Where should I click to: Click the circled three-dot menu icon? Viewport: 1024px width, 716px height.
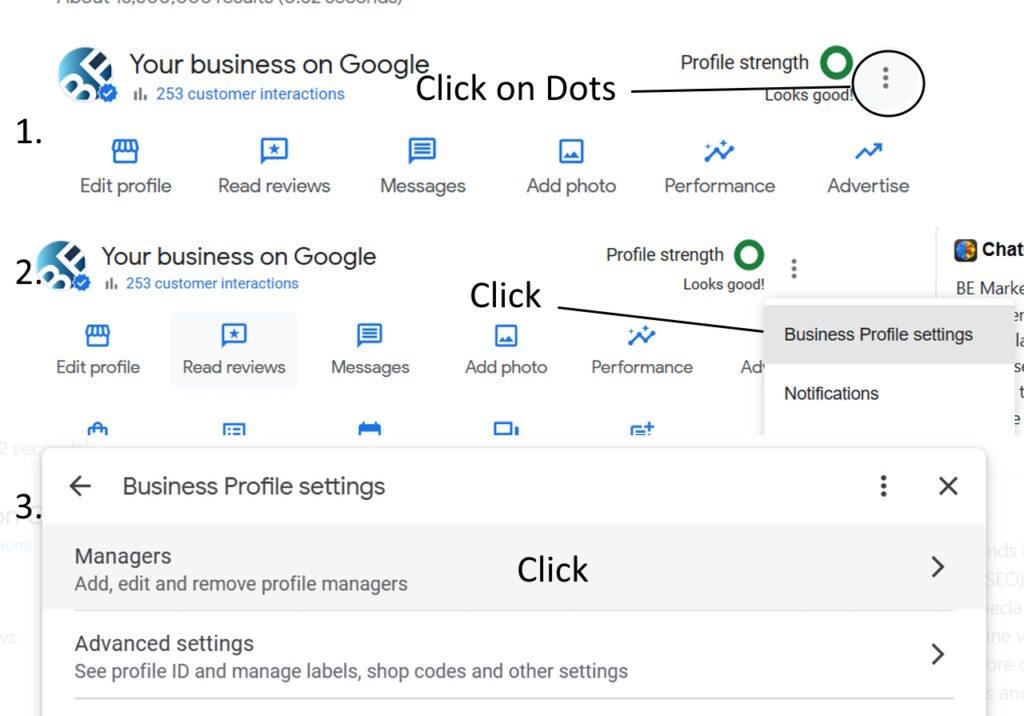tap(885, 78)
